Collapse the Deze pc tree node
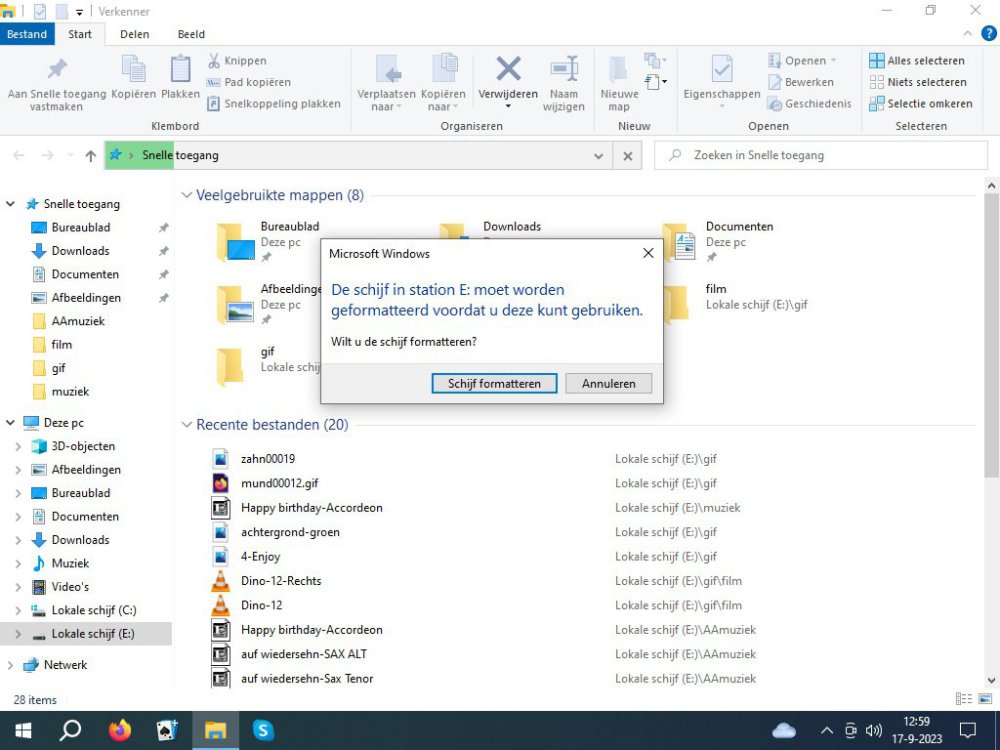This screenshot has width=1000, height=750. tap(11, 423)
